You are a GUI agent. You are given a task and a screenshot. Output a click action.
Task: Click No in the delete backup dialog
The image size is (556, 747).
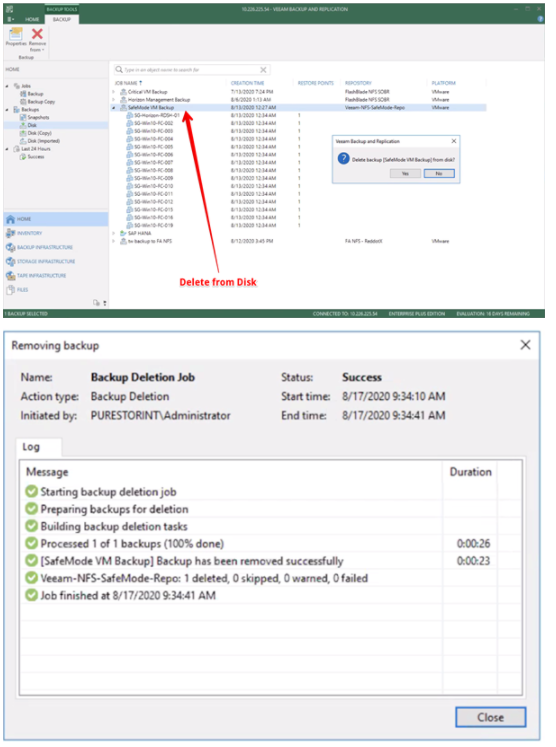pos(439,173)
